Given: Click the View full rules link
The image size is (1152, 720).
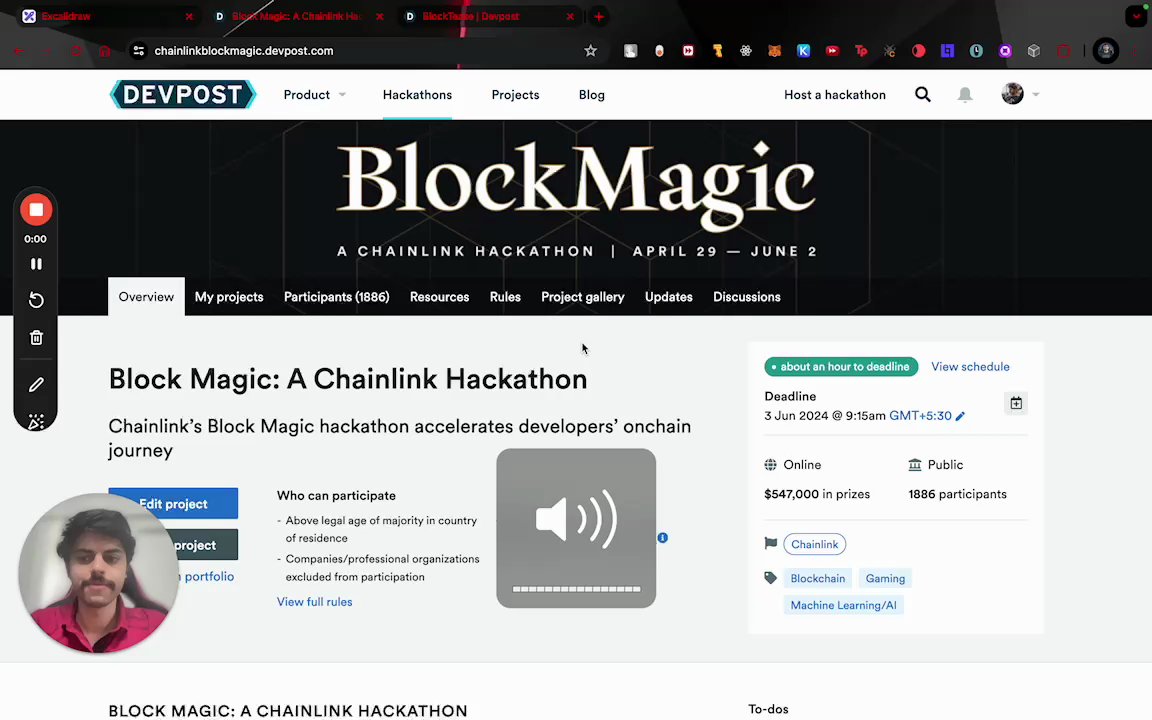Looking at the screenshot, I should click(x=314, y=602).
